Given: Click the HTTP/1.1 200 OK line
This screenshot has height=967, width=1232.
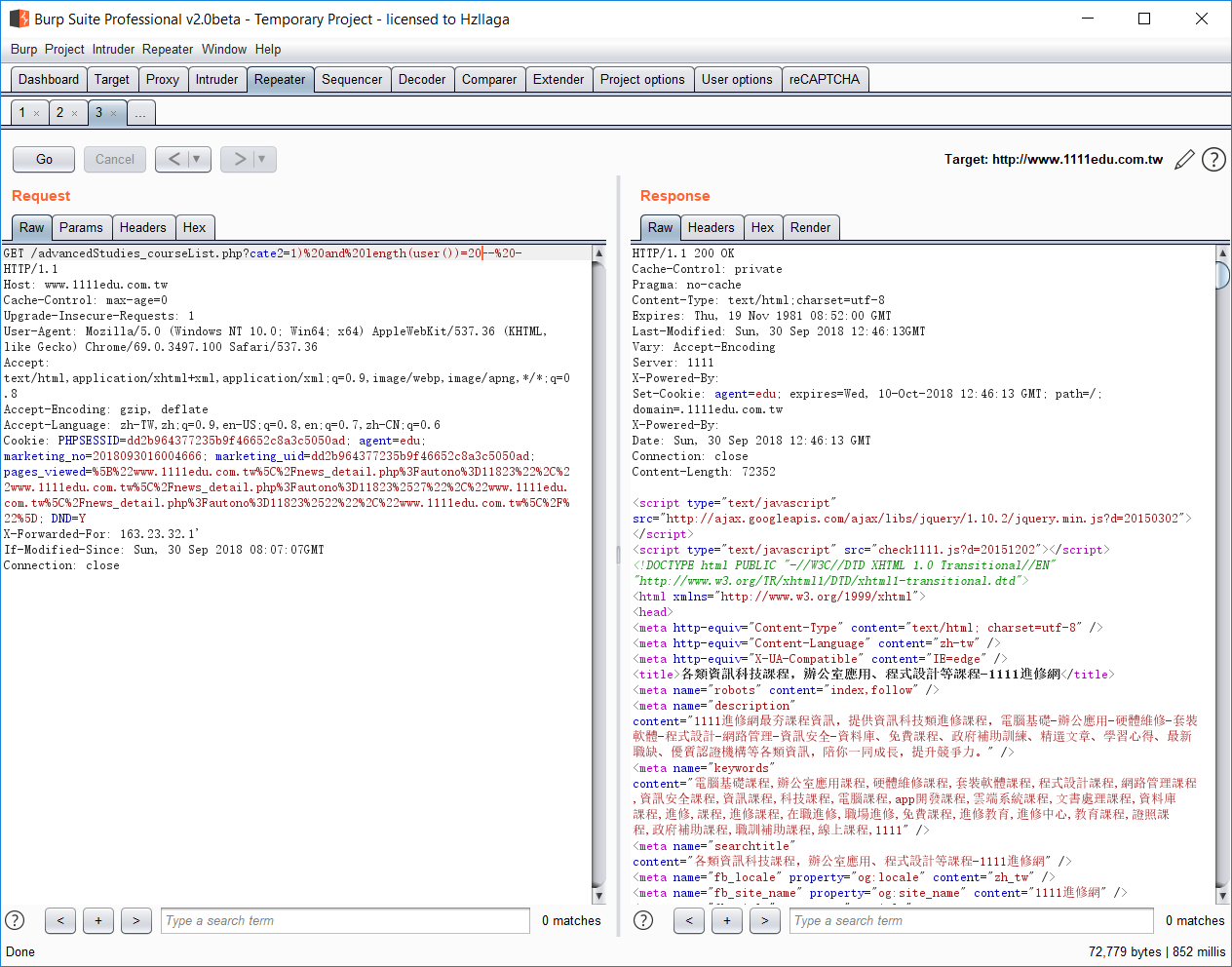Looking at the screenshot, I should coord(683,253).
